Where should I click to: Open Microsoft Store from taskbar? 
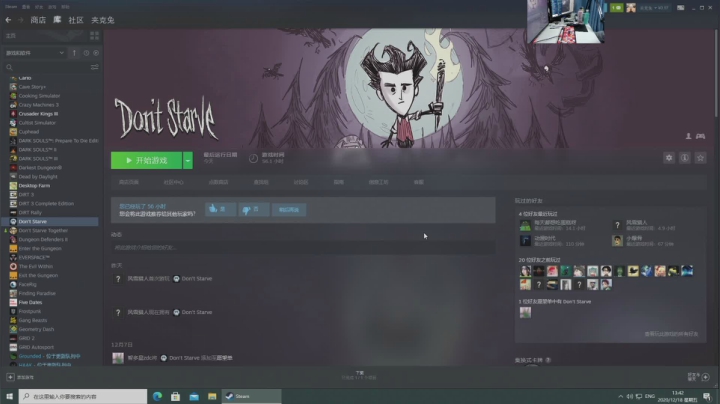pyautogui.click(x=175, y=396)
